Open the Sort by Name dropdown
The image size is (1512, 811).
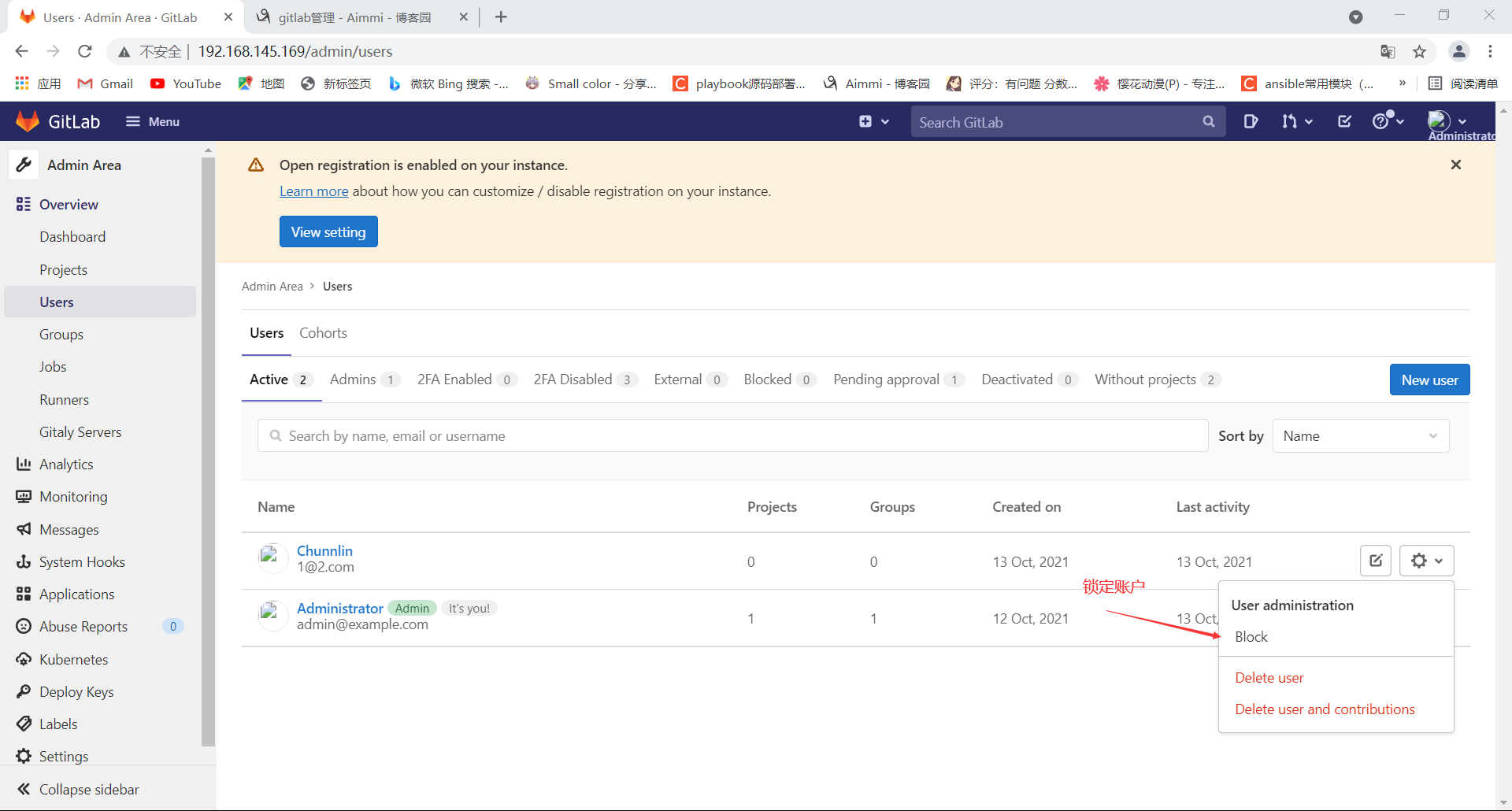pyautogui.click(x=1361, y=436)
